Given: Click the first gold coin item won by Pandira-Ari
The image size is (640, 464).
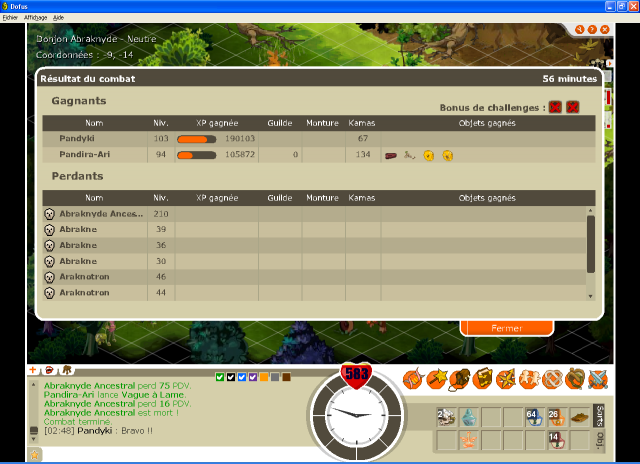Looking at the screenshot, I should pyautogui.click(x=429, y=155).
